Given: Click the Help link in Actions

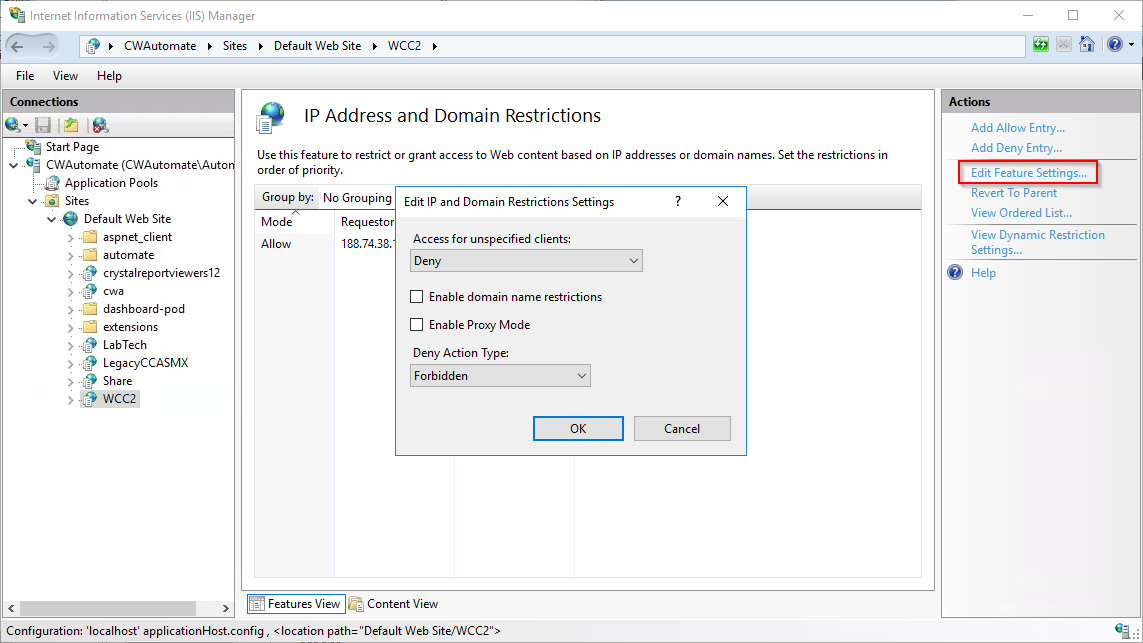Looking at the screenshot, I should pyautogui.click(x=983, y=273).
